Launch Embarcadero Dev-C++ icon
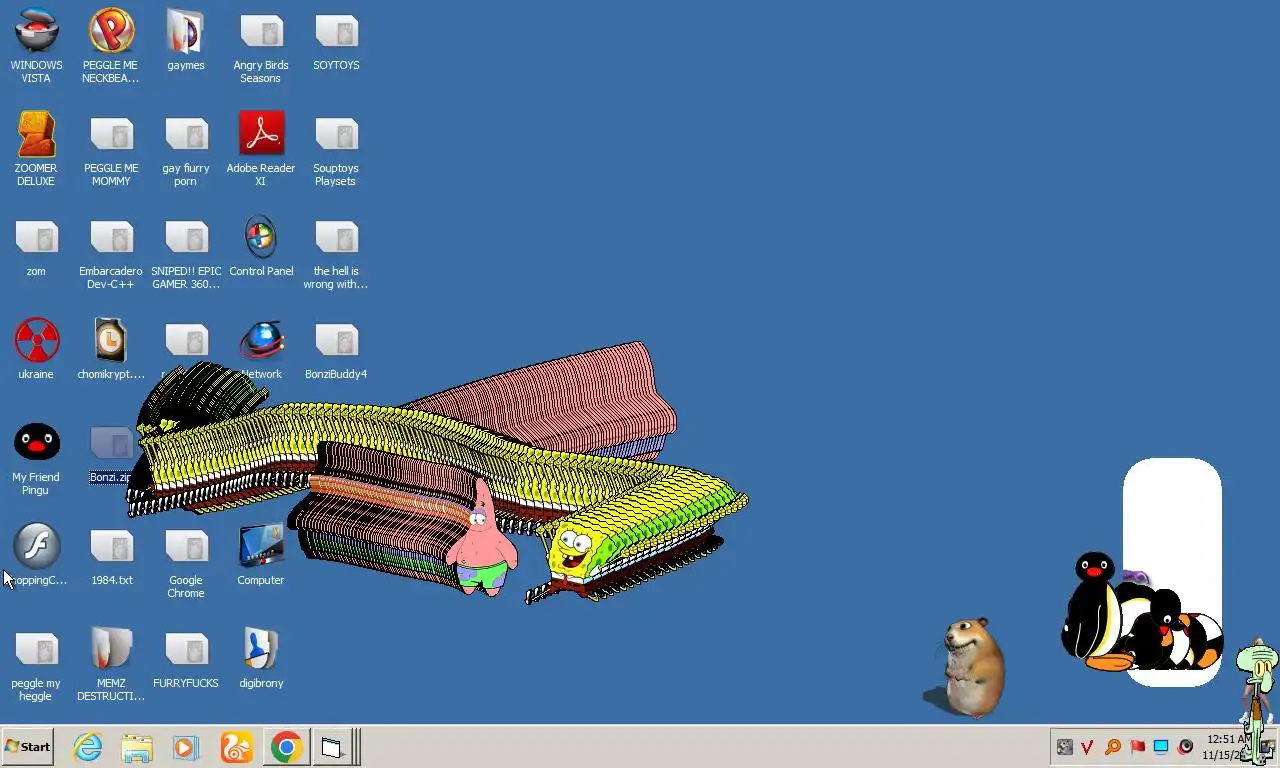Screen dimensions: 1280x768 coord(111,252)
